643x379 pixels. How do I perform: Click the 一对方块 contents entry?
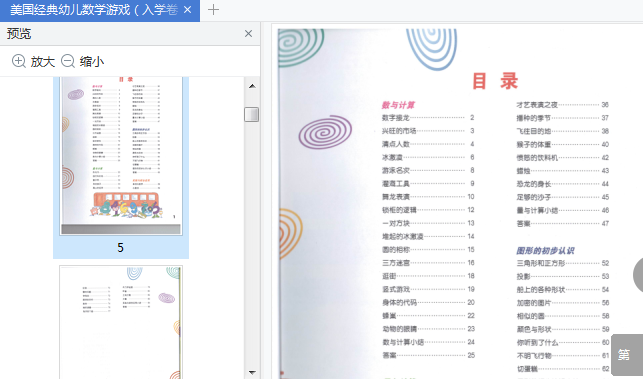coord(428,223)
